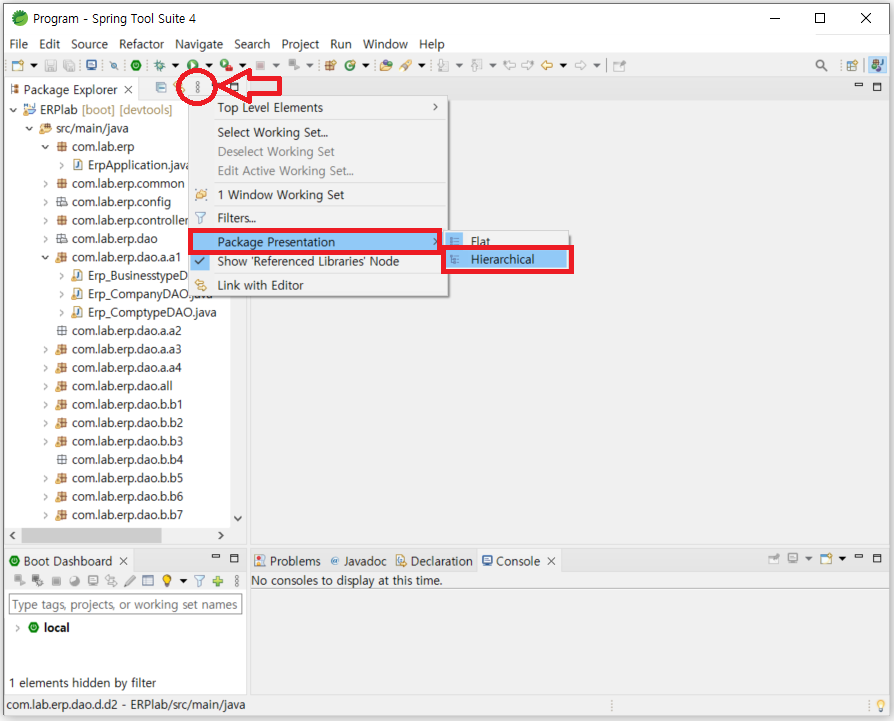Click the New file toolbar icon

click(18, 66)
